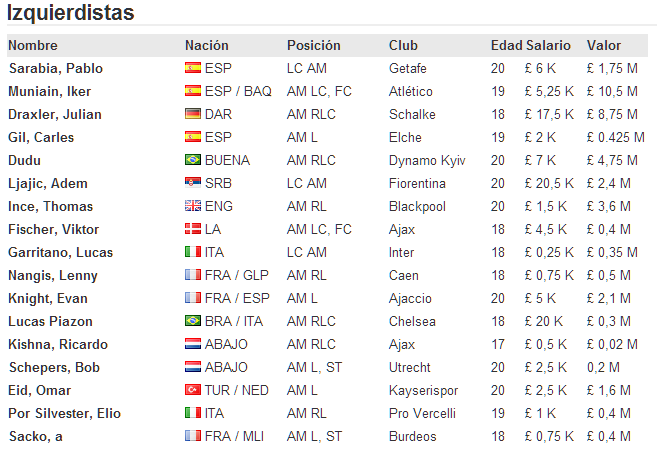Sort by the Salario column header
Image resolution: width=668 pixels, height=454 pixels.
click(548, 45)
